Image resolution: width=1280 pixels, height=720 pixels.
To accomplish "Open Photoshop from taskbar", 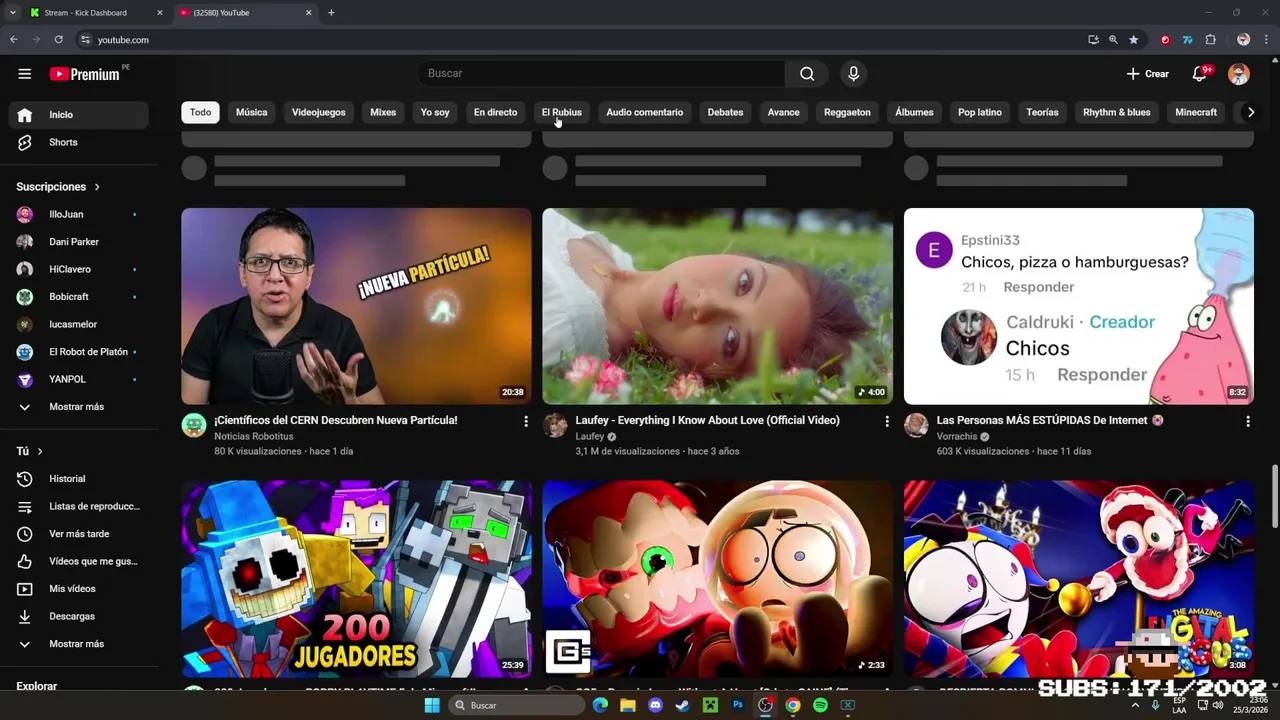I will [738, 705].
